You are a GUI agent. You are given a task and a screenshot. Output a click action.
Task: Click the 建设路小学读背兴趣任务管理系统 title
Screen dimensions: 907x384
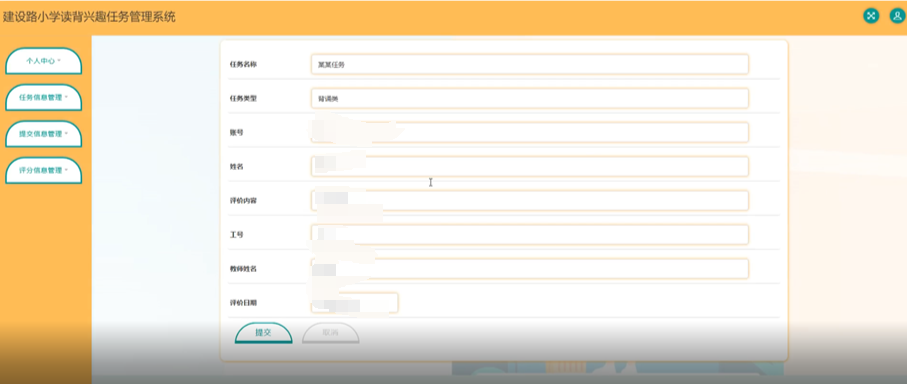pos(89,17)
